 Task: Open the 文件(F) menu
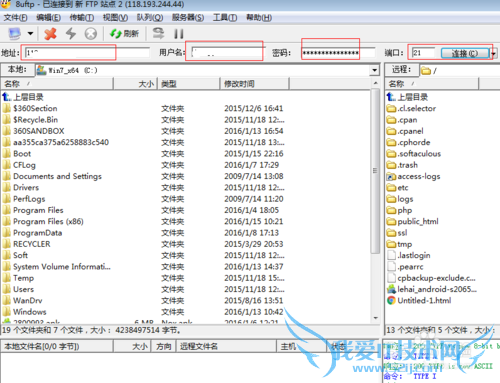tap(15, 17)
